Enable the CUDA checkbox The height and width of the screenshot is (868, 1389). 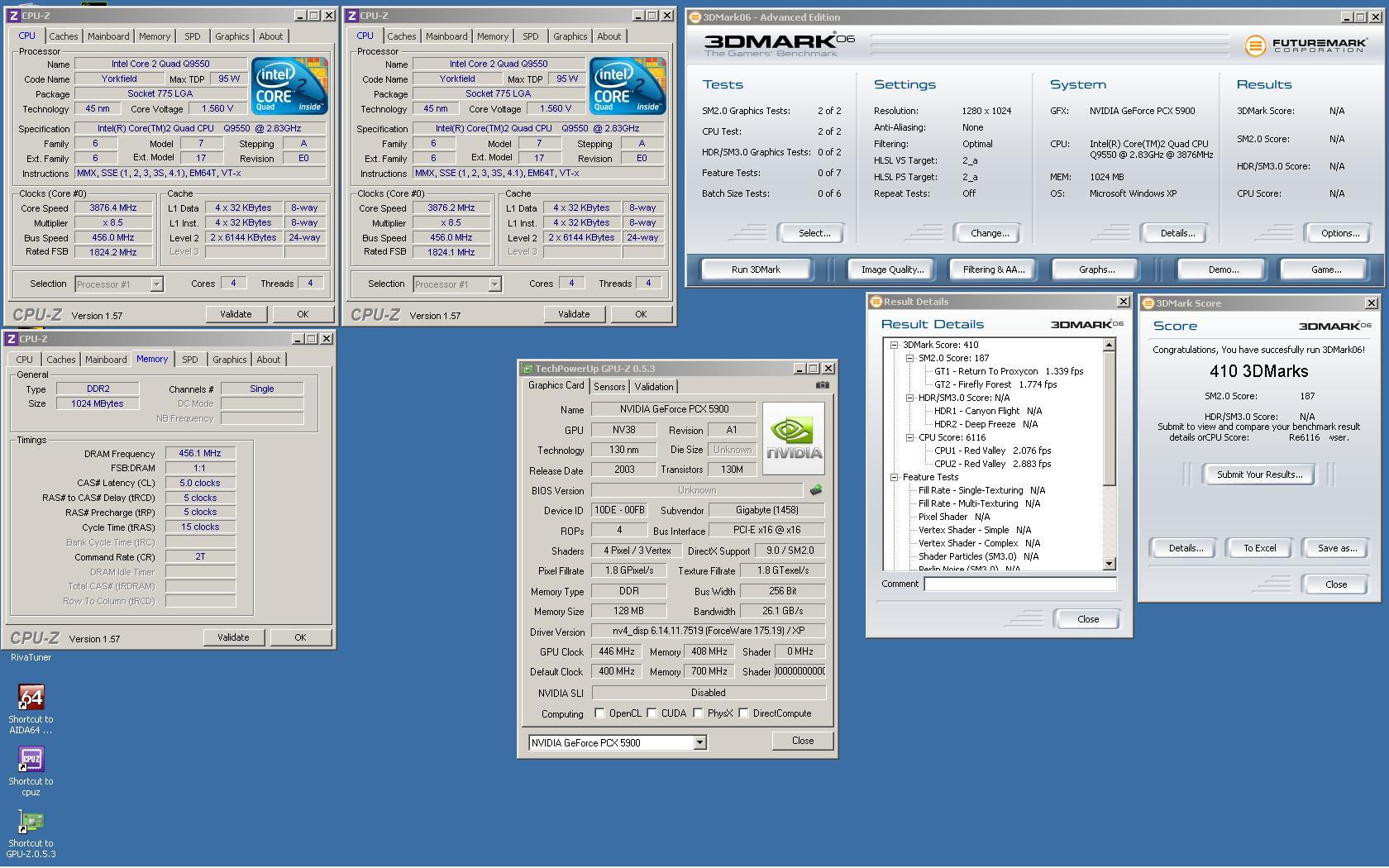tap(652, 713)
